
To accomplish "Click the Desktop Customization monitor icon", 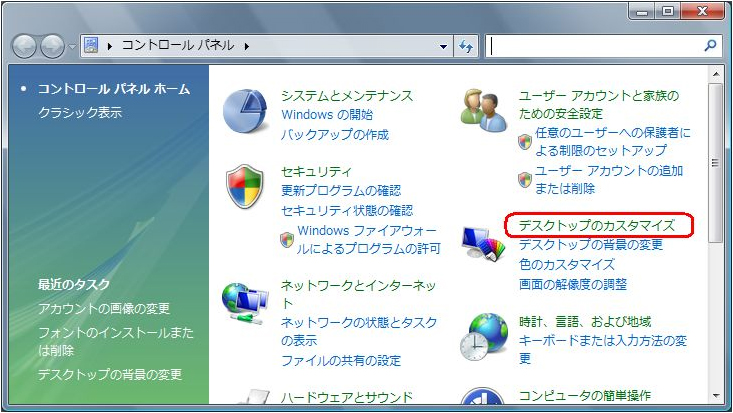I will click(483, 243).
